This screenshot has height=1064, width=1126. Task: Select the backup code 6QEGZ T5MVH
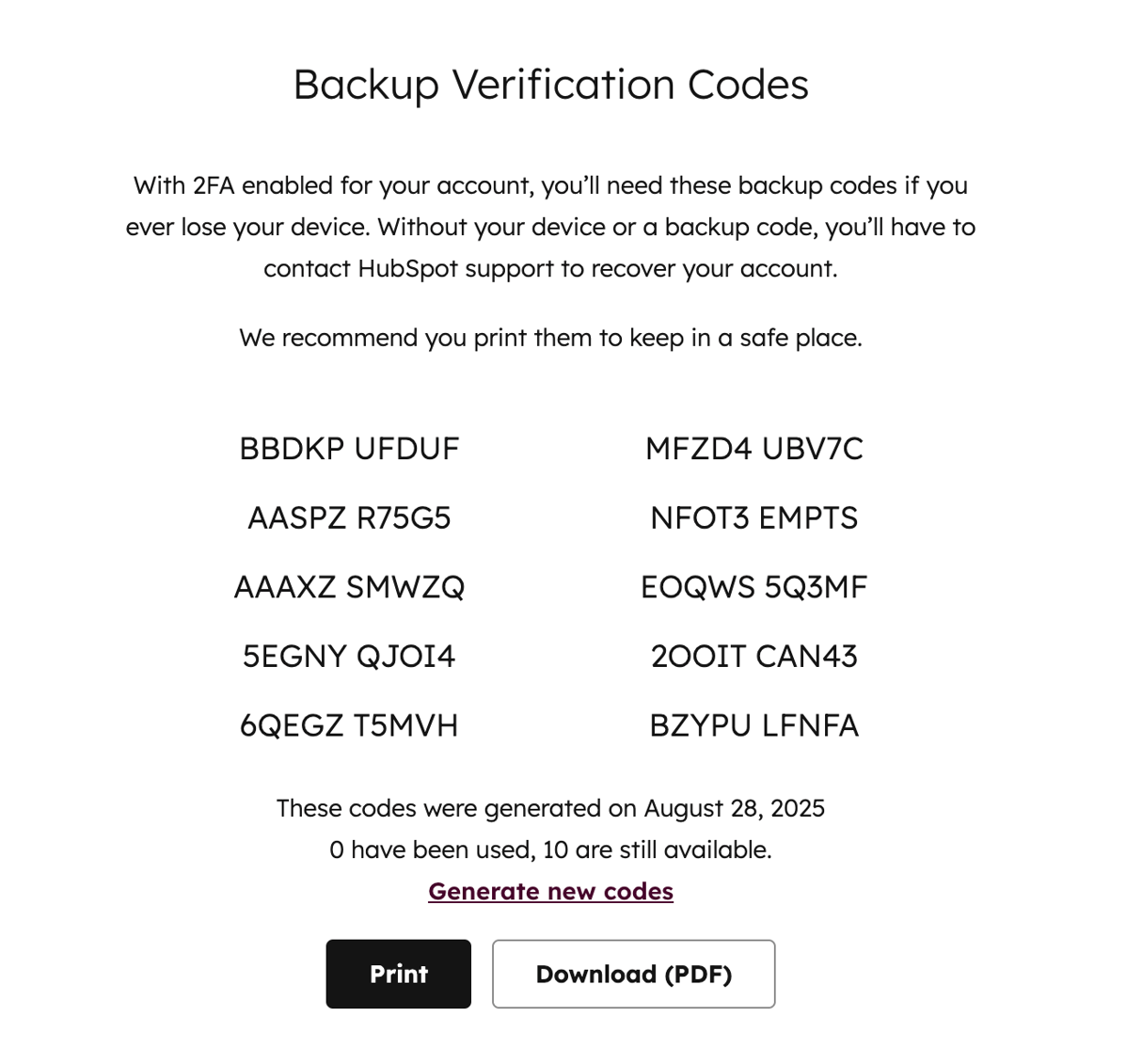[x=349, y=725]
